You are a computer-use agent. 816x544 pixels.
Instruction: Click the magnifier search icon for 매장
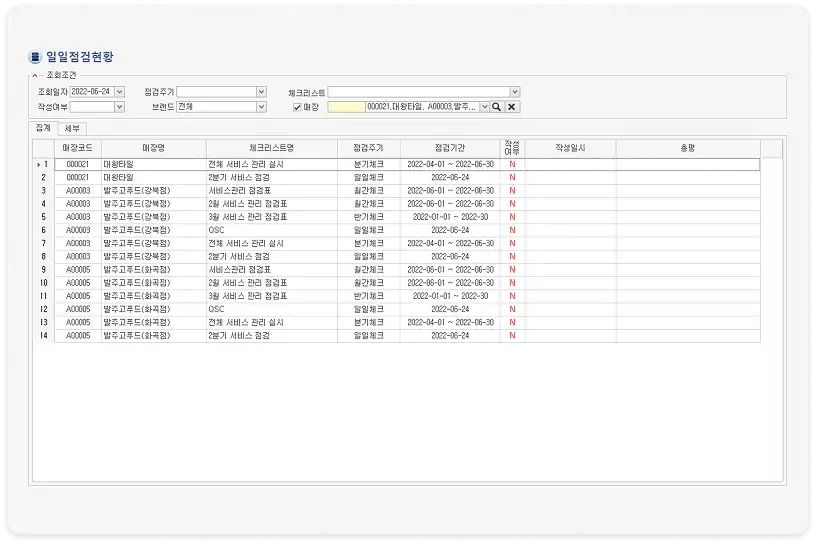click(x=496, y=107)
